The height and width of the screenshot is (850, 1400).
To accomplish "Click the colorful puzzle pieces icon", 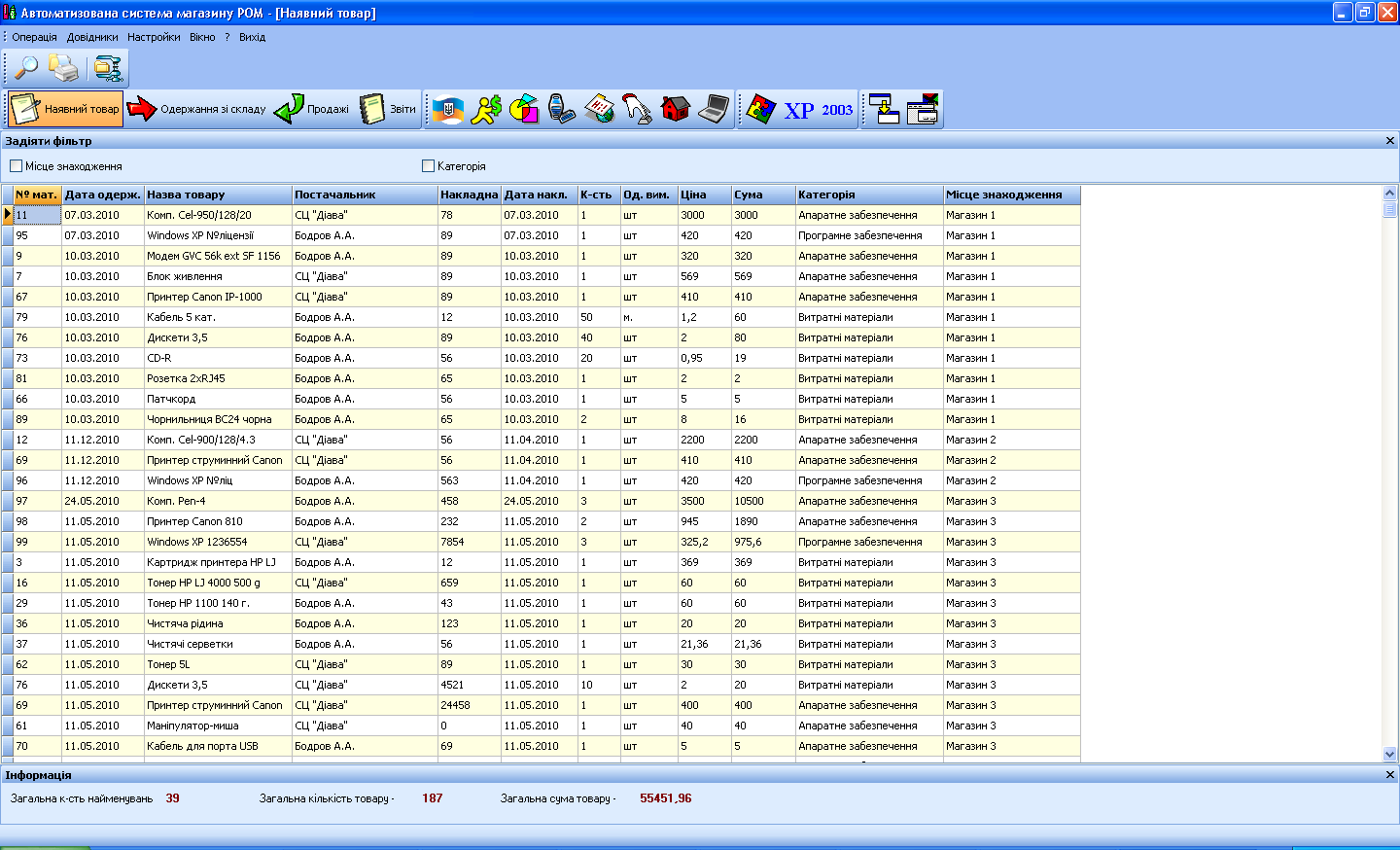I will (760, 109).
